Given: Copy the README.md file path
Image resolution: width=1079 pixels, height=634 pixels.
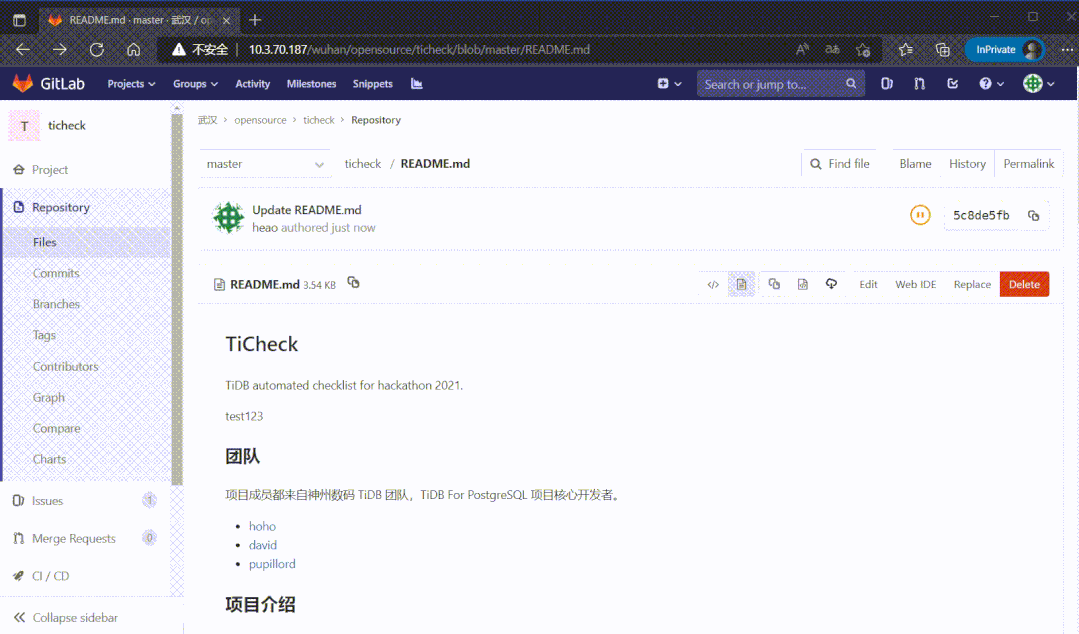Looking at the screenshot, I should (x=353, y=283).
